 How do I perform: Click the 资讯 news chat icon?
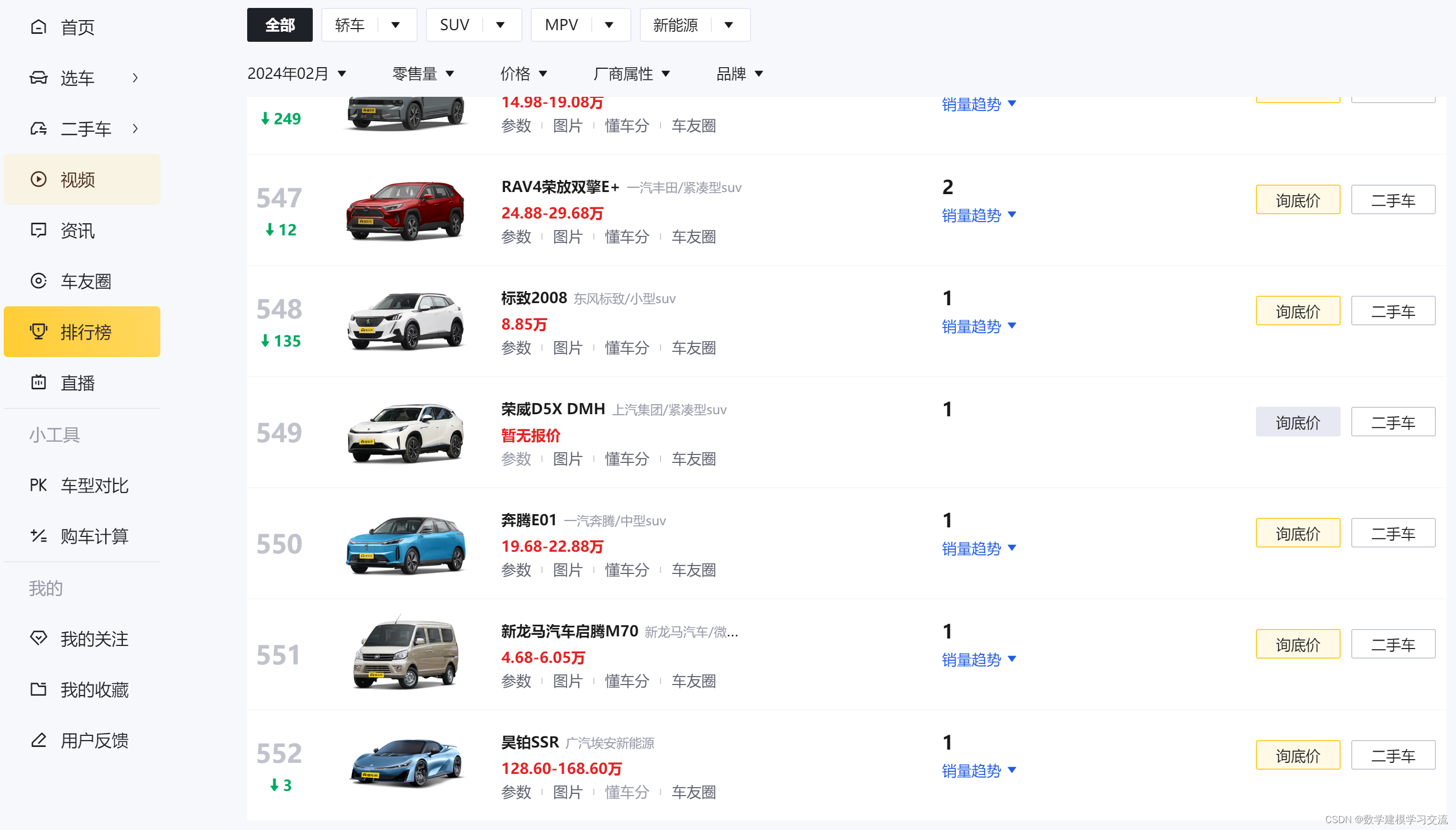click(x=38, y=230)
